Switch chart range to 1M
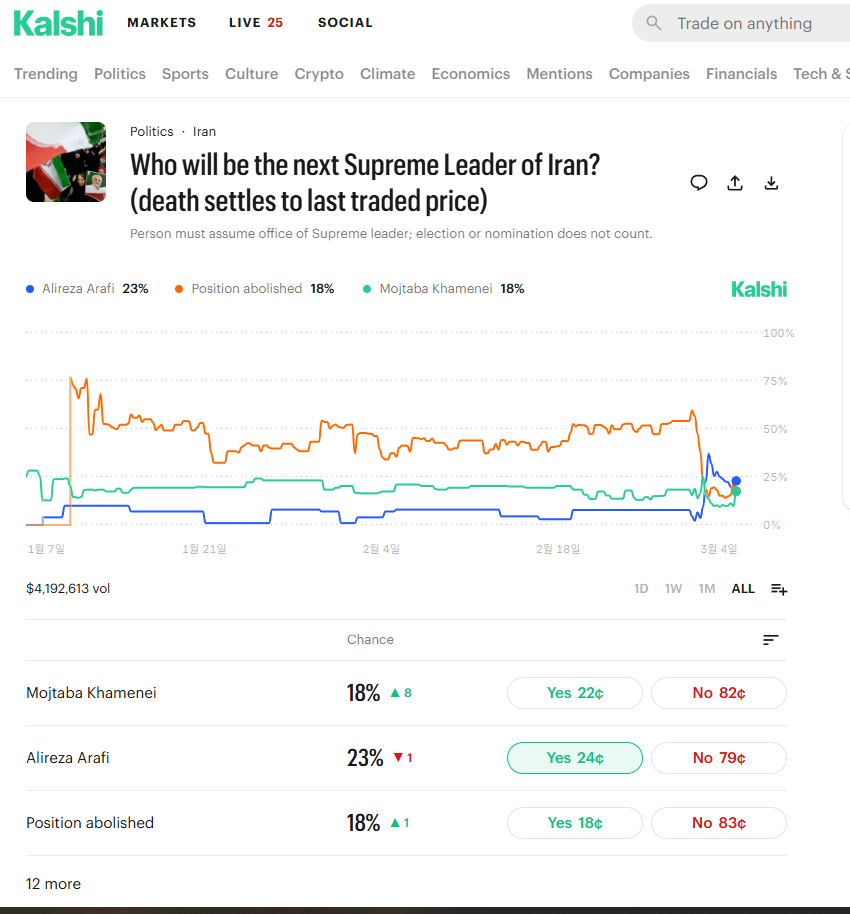850x914 pixels. point(707,589)
